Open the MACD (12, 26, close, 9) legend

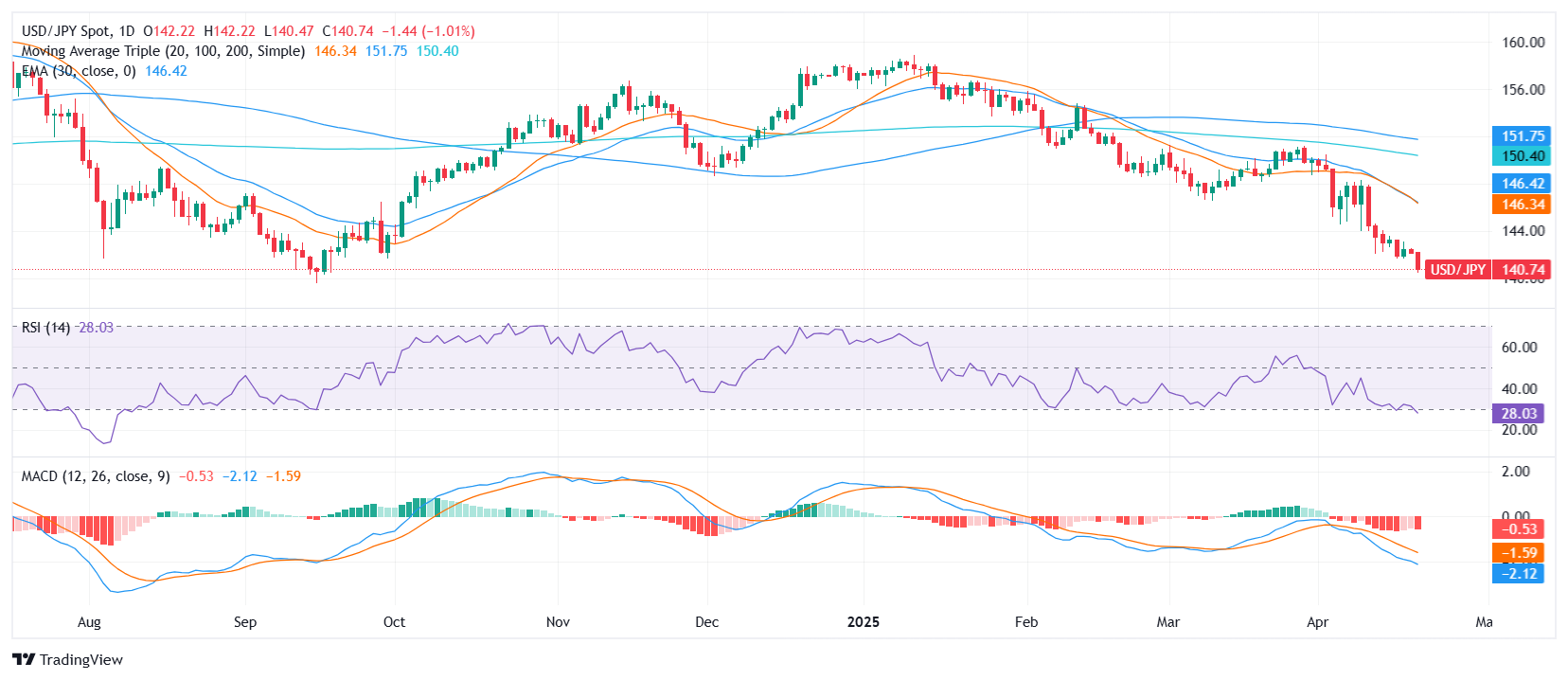(x=96, y=476)
